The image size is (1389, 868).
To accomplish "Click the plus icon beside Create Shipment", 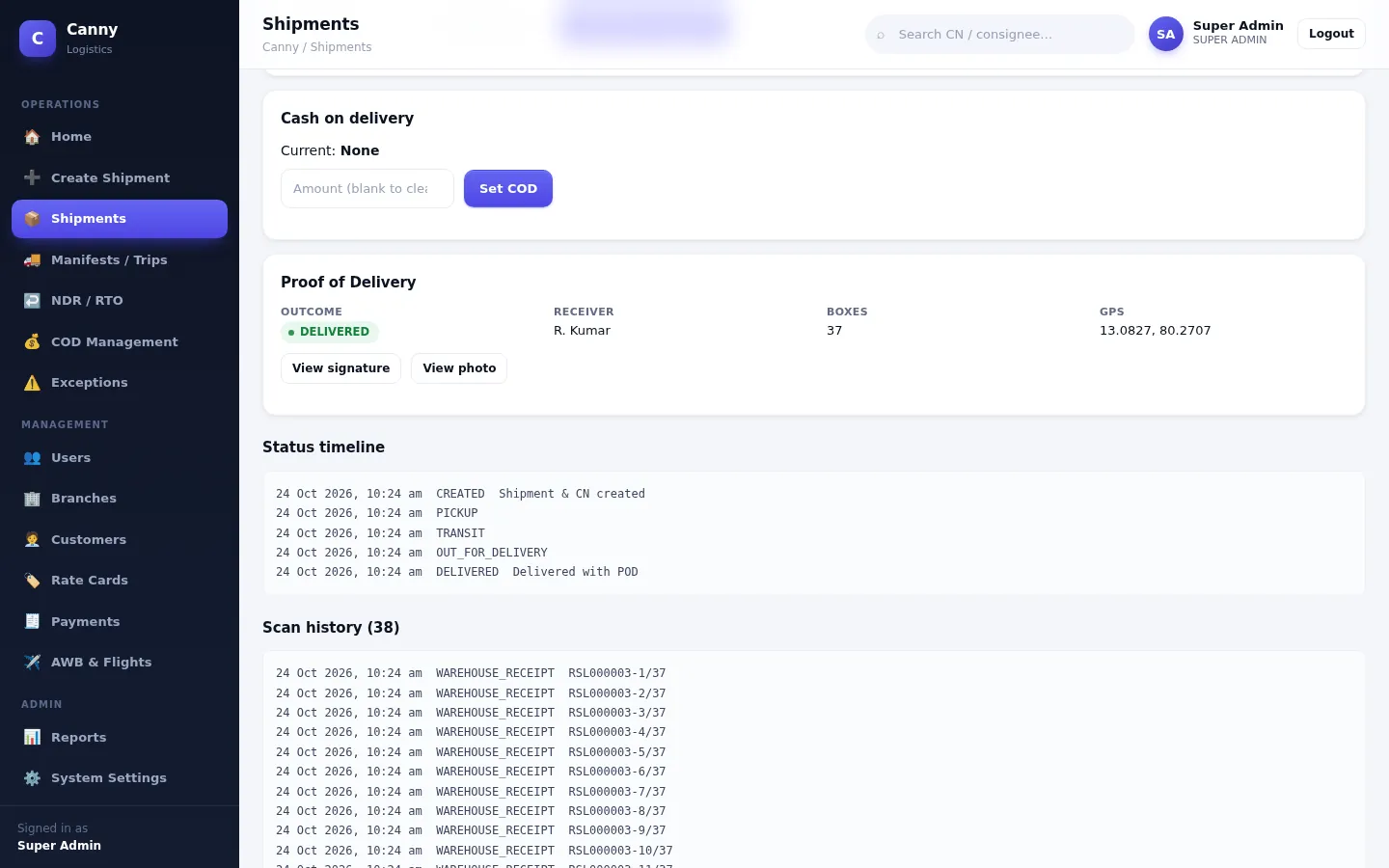I will click(32, 177).
